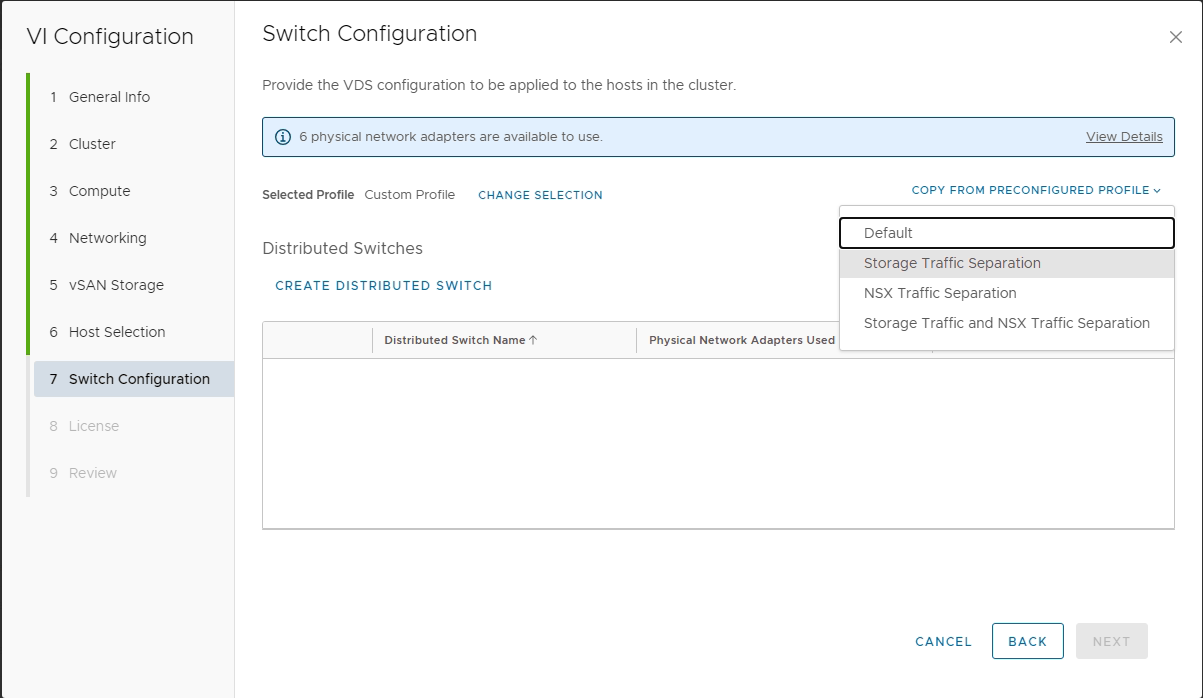Open Copy From Preconfigured Profile dropdown

[1036, 190]
